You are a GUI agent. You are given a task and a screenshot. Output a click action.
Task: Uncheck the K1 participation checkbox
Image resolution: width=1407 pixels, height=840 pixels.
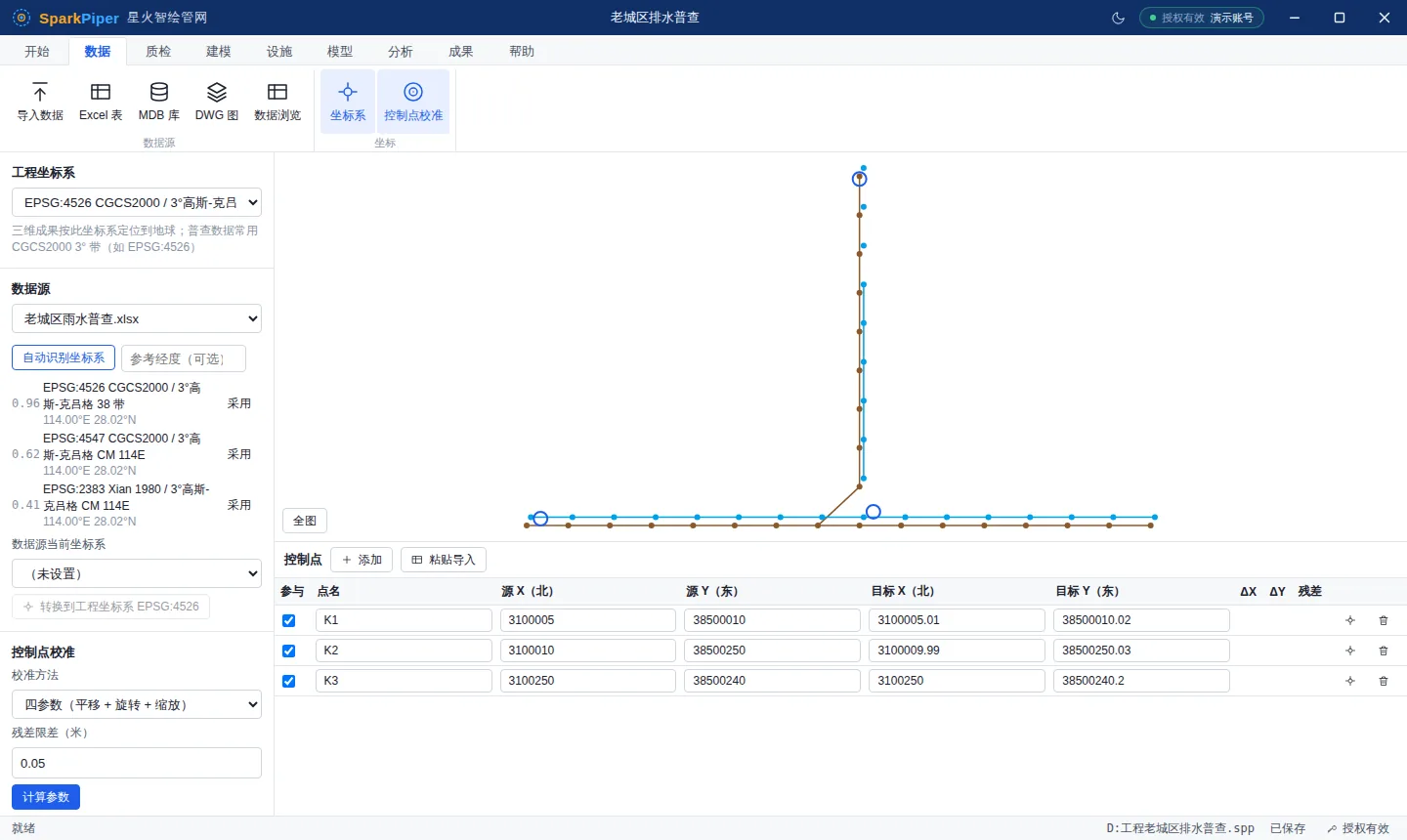(288, 620)
